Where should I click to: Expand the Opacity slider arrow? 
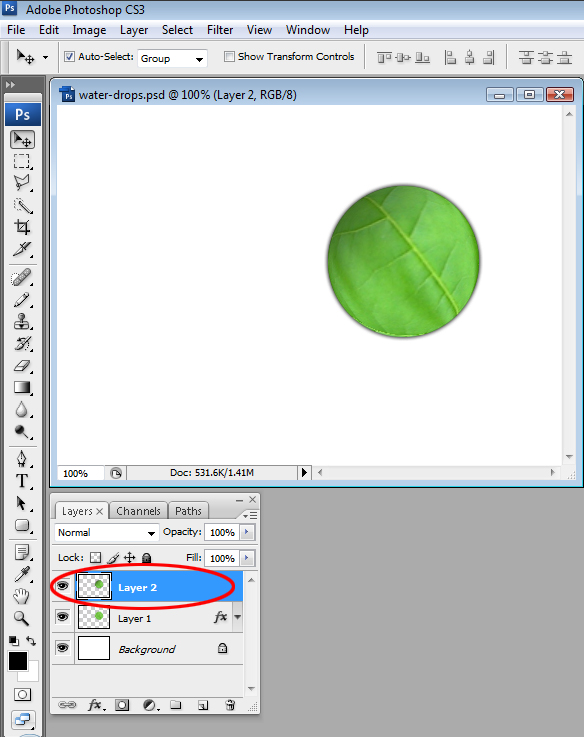pos(247,532)
